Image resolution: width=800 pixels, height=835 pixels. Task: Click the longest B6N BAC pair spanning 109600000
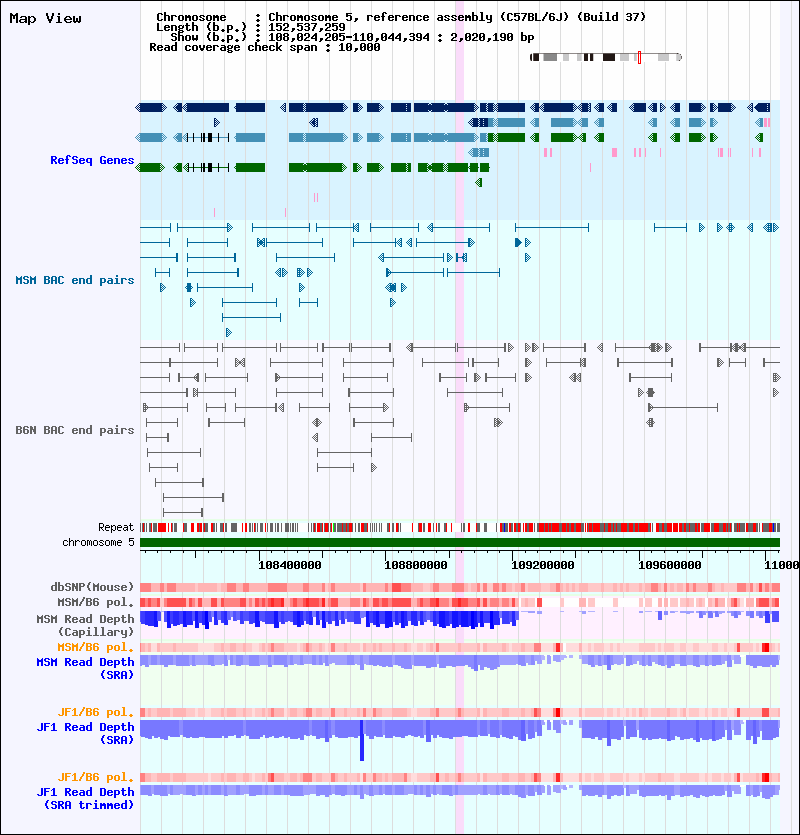click(683, 408)
